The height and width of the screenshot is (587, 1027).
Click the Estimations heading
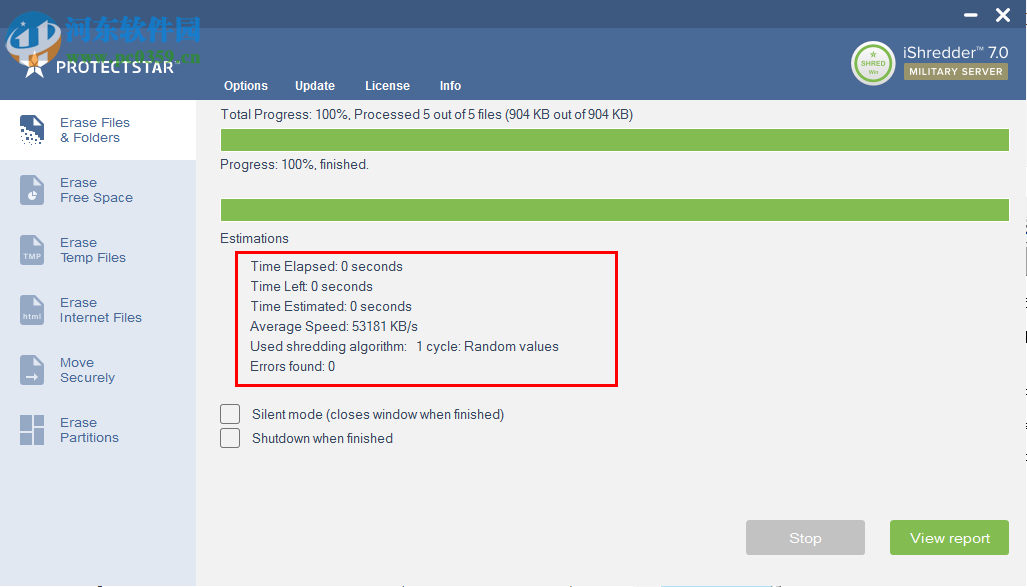pos(254,238)
